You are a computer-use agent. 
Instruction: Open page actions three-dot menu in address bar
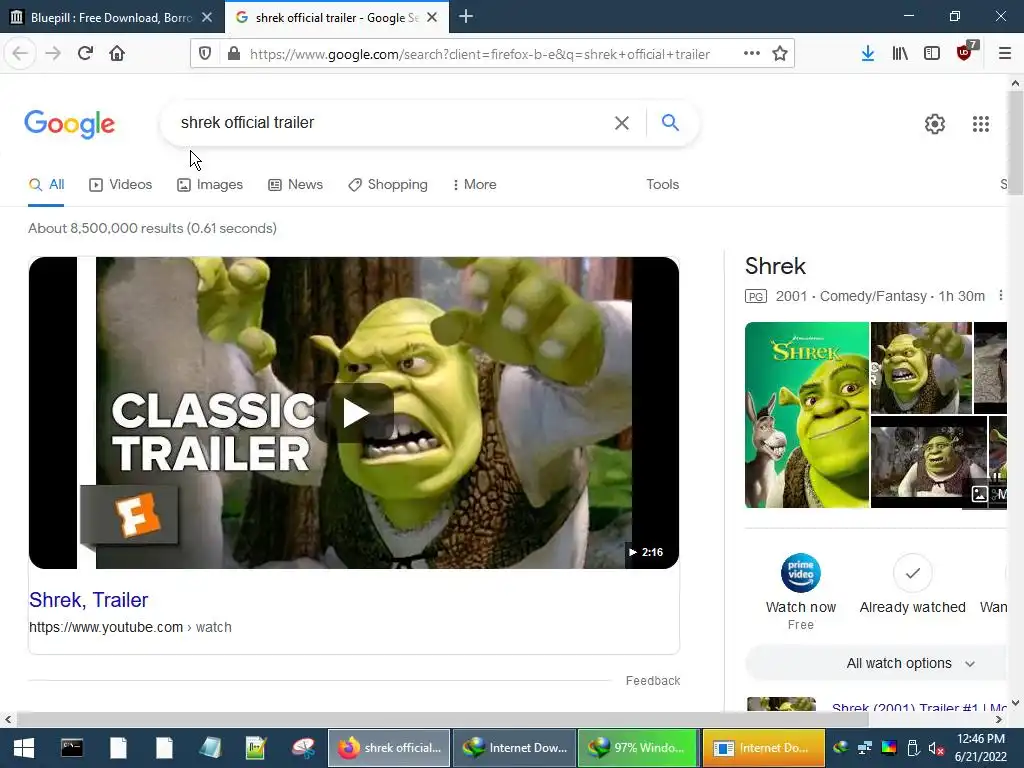[752, 54]
